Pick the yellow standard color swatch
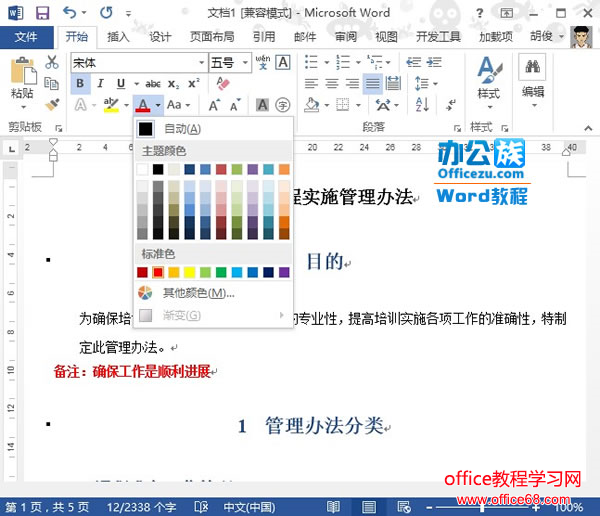 pos(189,272)
